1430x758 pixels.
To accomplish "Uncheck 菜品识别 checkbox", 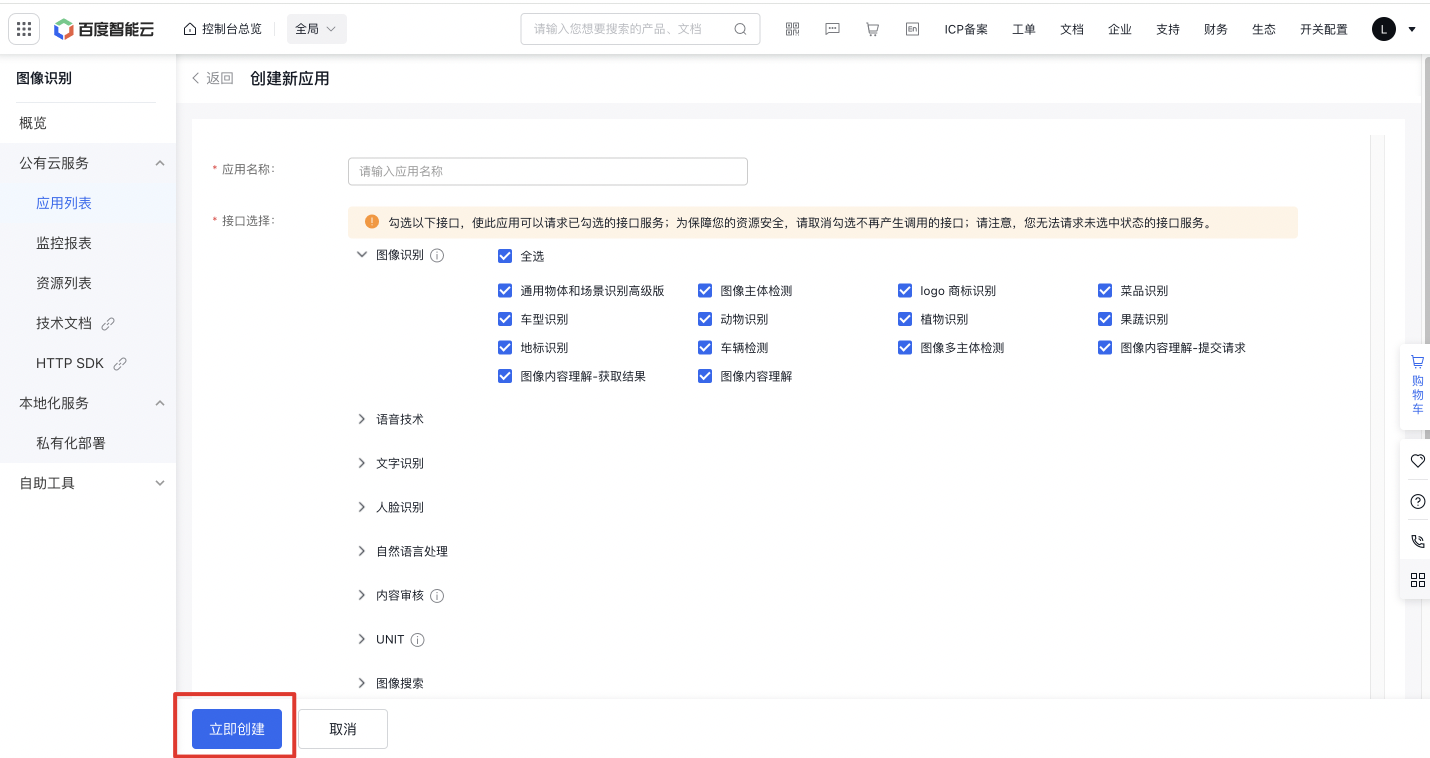I will tap(1105, 291).
